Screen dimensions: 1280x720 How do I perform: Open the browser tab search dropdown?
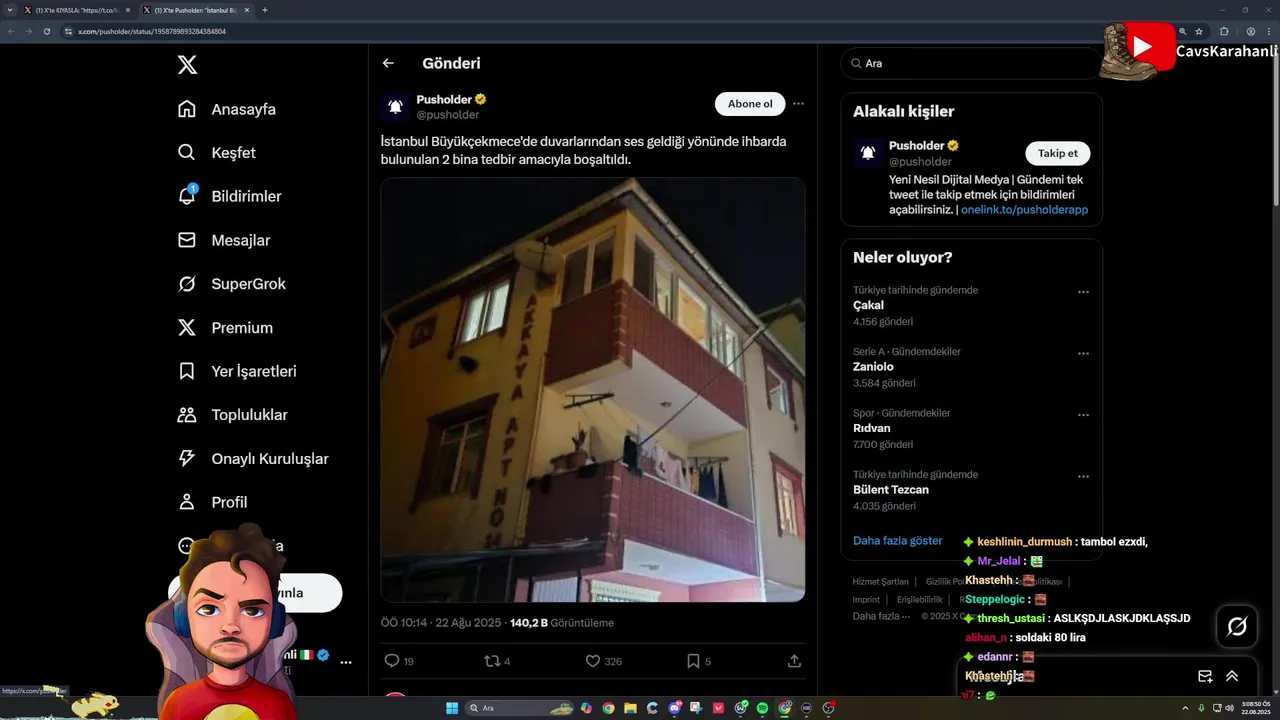(x=9, y=10)
